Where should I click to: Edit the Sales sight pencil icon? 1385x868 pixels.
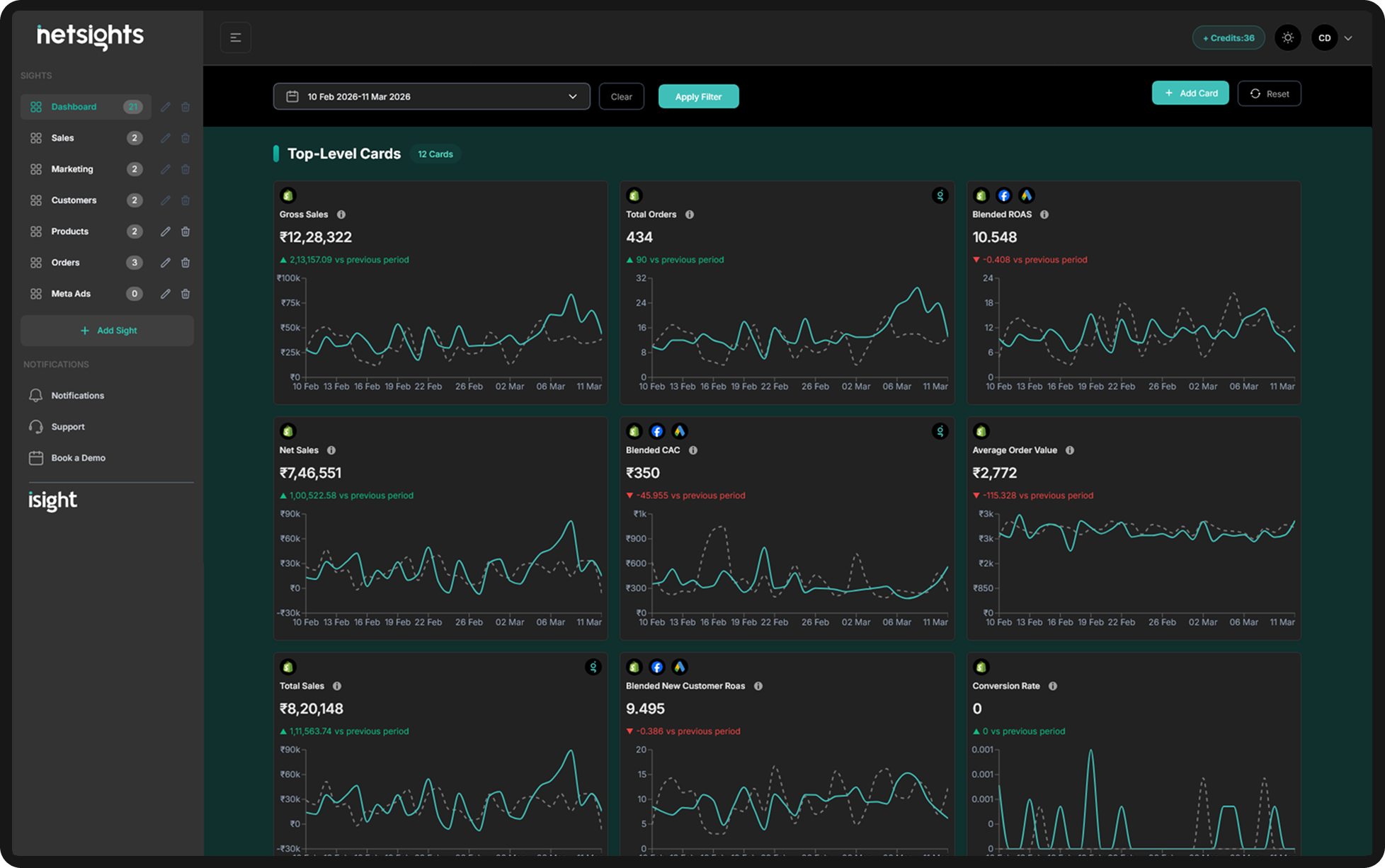click(165, 138)
